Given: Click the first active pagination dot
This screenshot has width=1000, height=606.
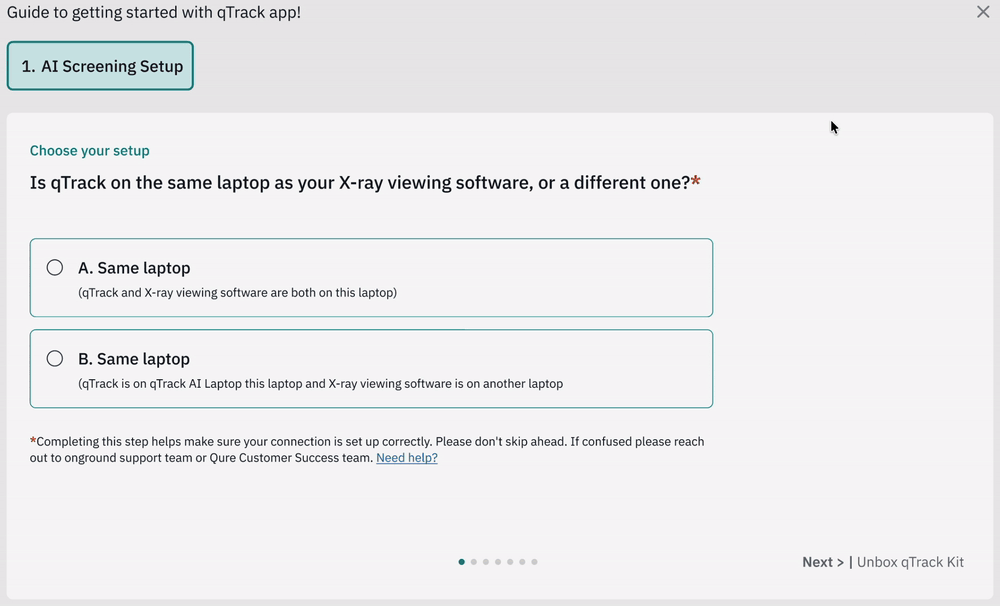Looking at the screenshot, I should [461, 562].
